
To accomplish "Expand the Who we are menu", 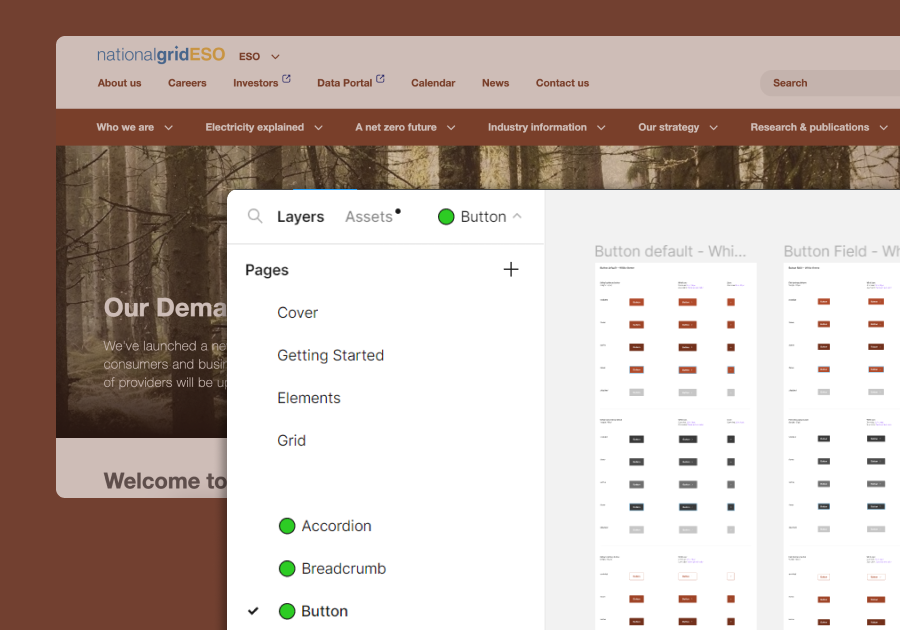I will (135, 128).
